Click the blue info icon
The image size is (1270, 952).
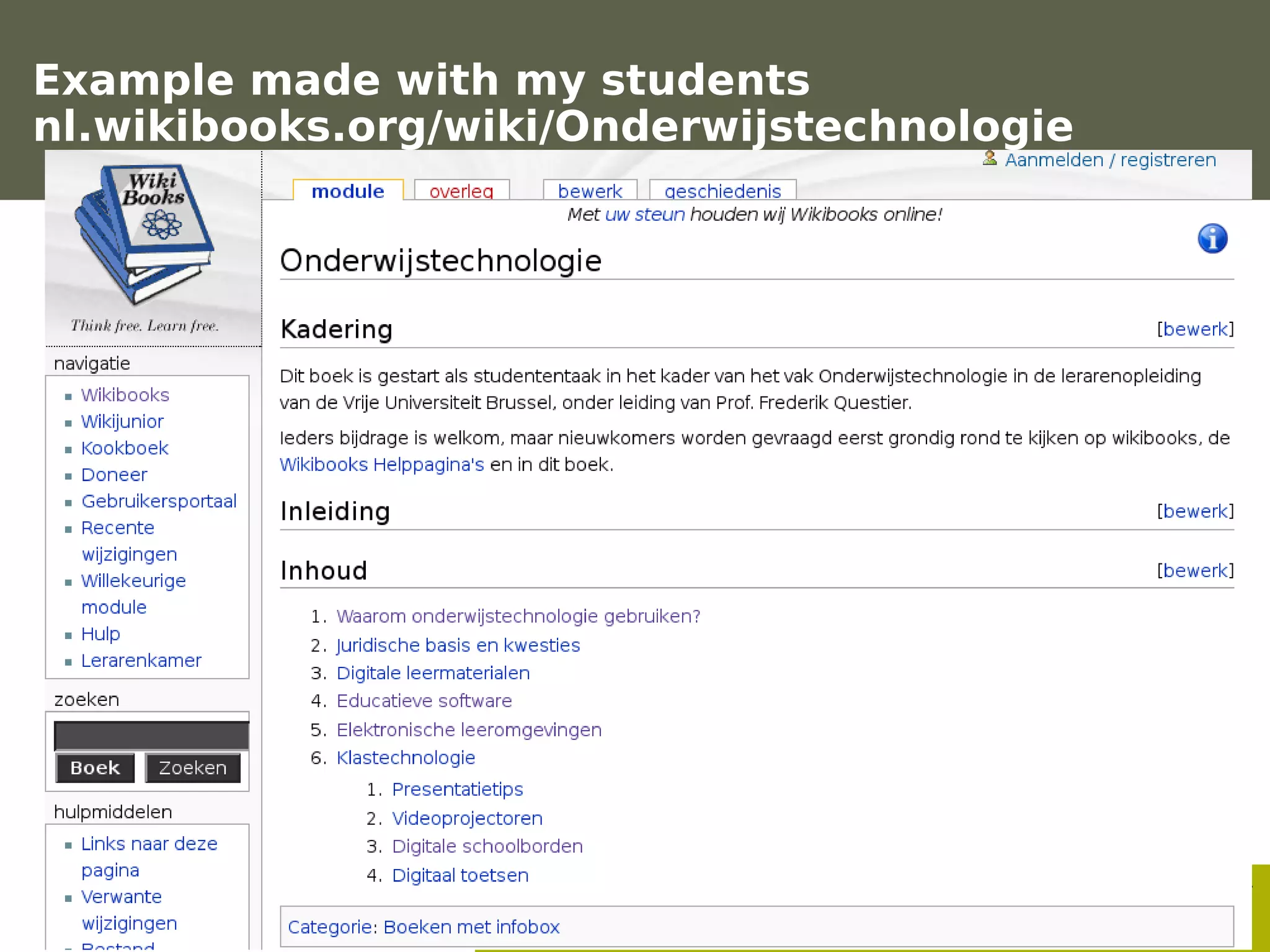pos(1212,239)
